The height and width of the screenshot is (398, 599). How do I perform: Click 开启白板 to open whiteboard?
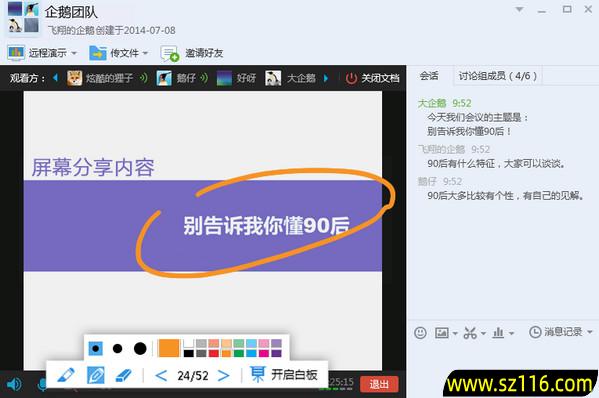click(x=295, y=375)
